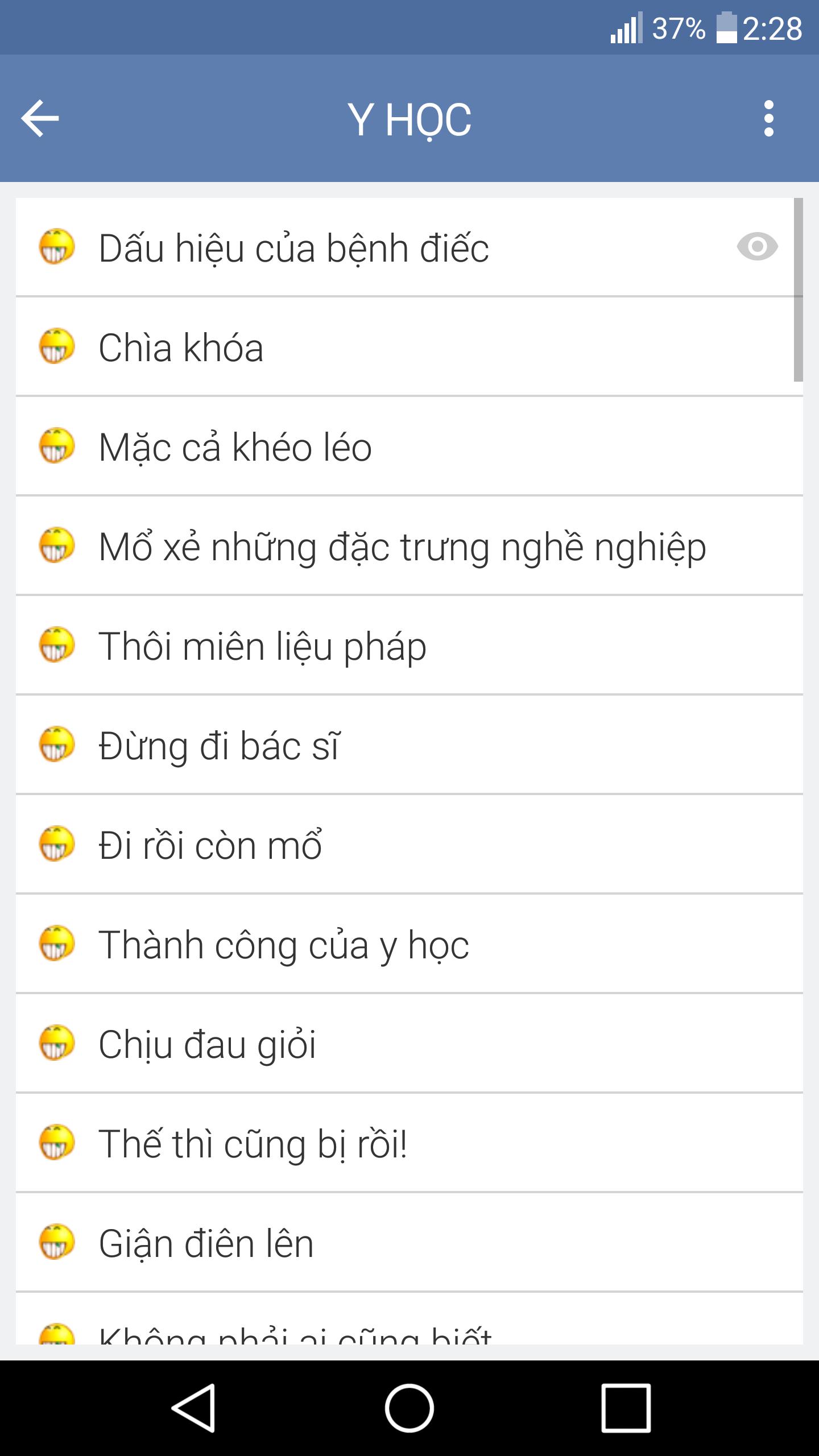
Task: Tap the Android recent apps square
Action: (626, 1408)
